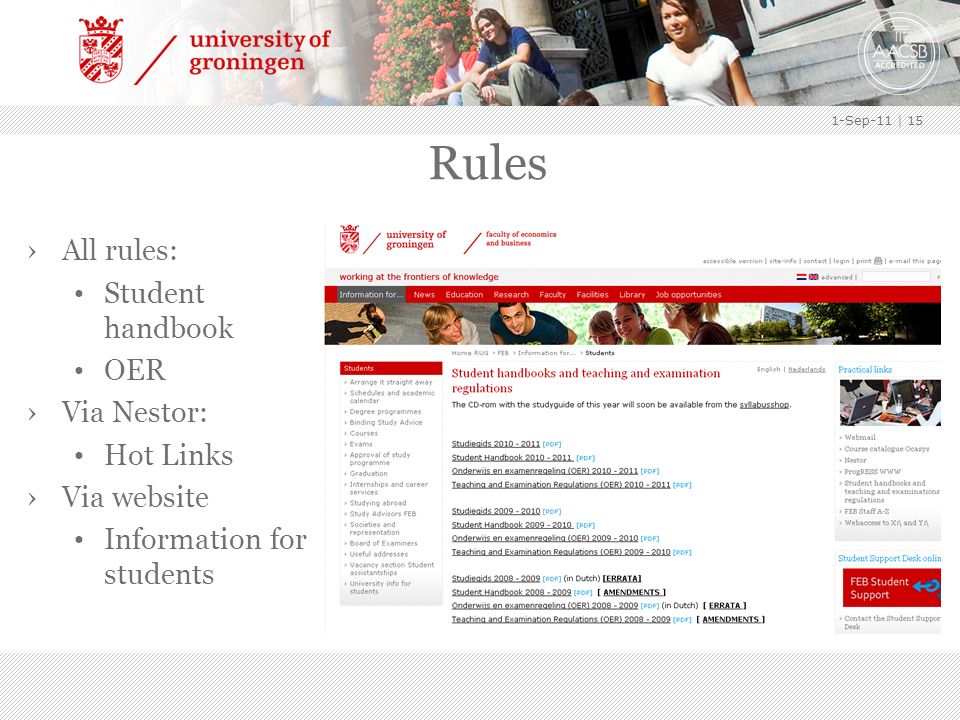Open Study Advisors FEB in sidebar
Viewport: 960px width, 720px height.
(383, 514)
